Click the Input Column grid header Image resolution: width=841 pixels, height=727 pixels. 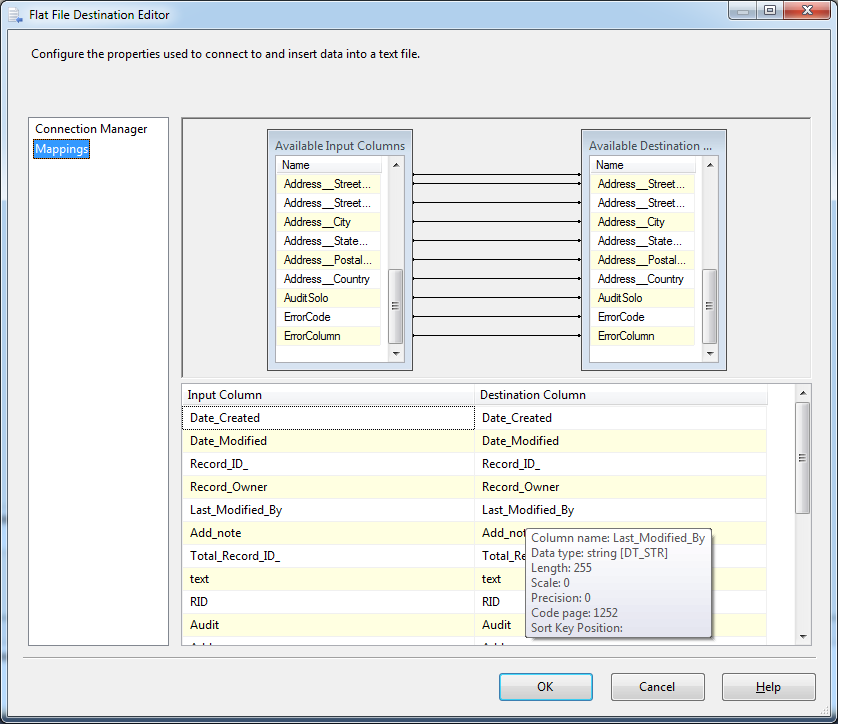tap(329, 395)
